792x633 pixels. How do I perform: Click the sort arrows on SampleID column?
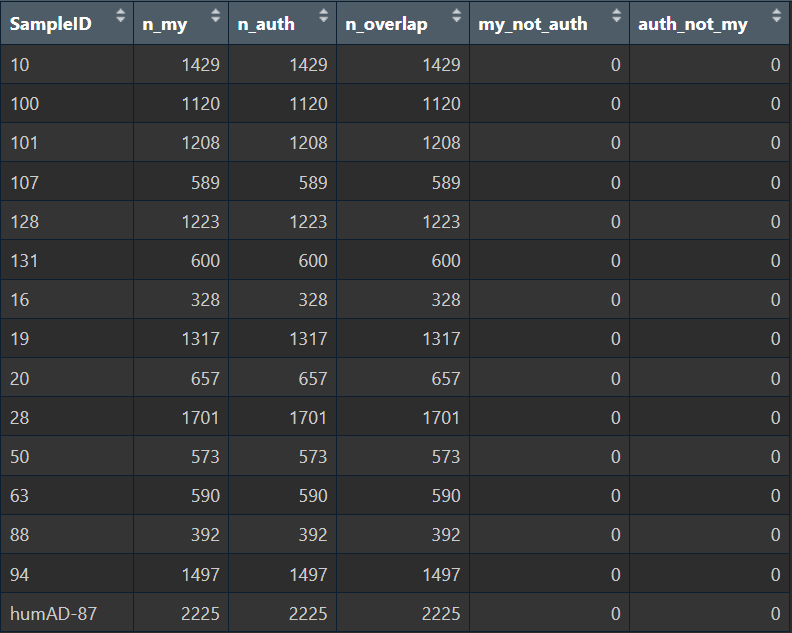(x=121, y=16)
